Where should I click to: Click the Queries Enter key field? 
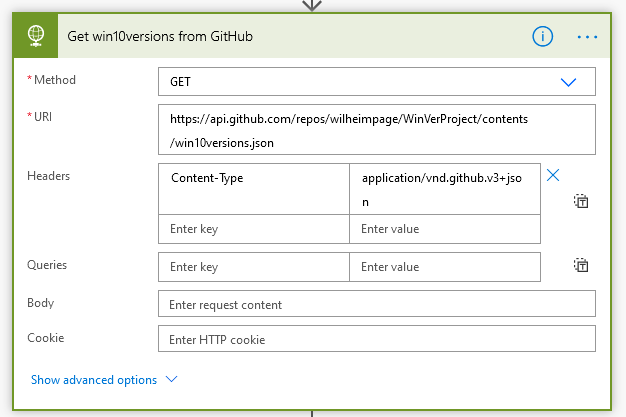point(254,267)
